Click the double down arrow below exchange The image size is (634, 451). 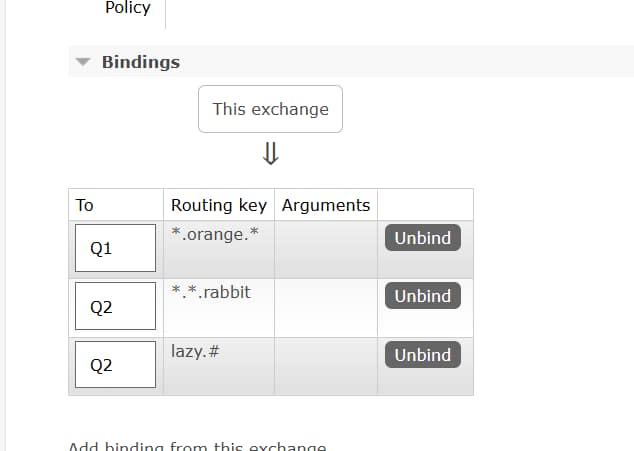(269, 154)
